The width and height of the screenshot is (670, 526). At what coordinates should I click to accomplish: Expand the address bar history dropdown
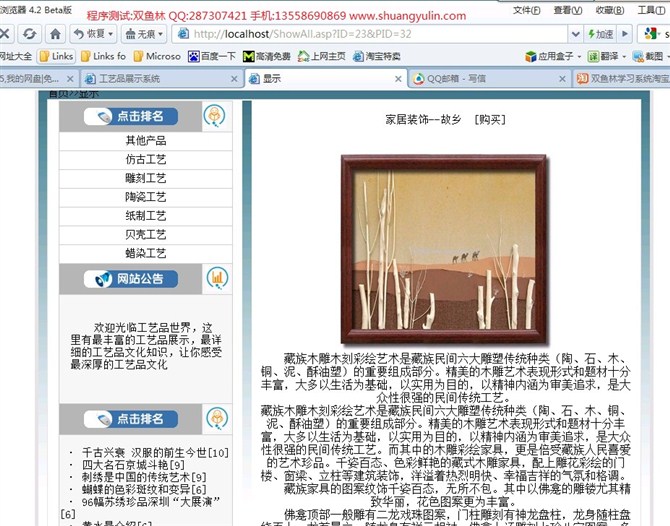tap(576, 34)
